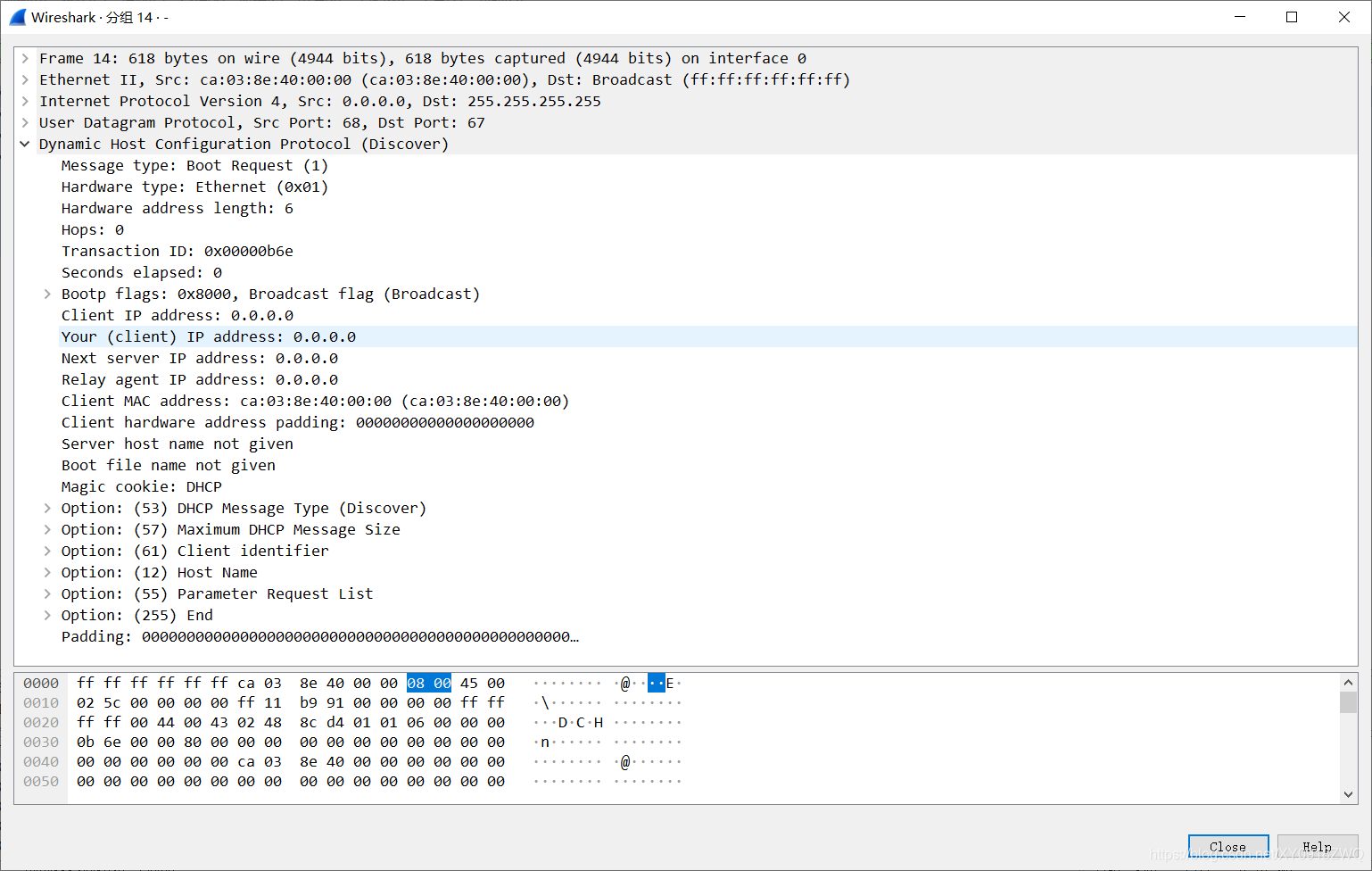Click hex offset 0010 label

[41, 702]
